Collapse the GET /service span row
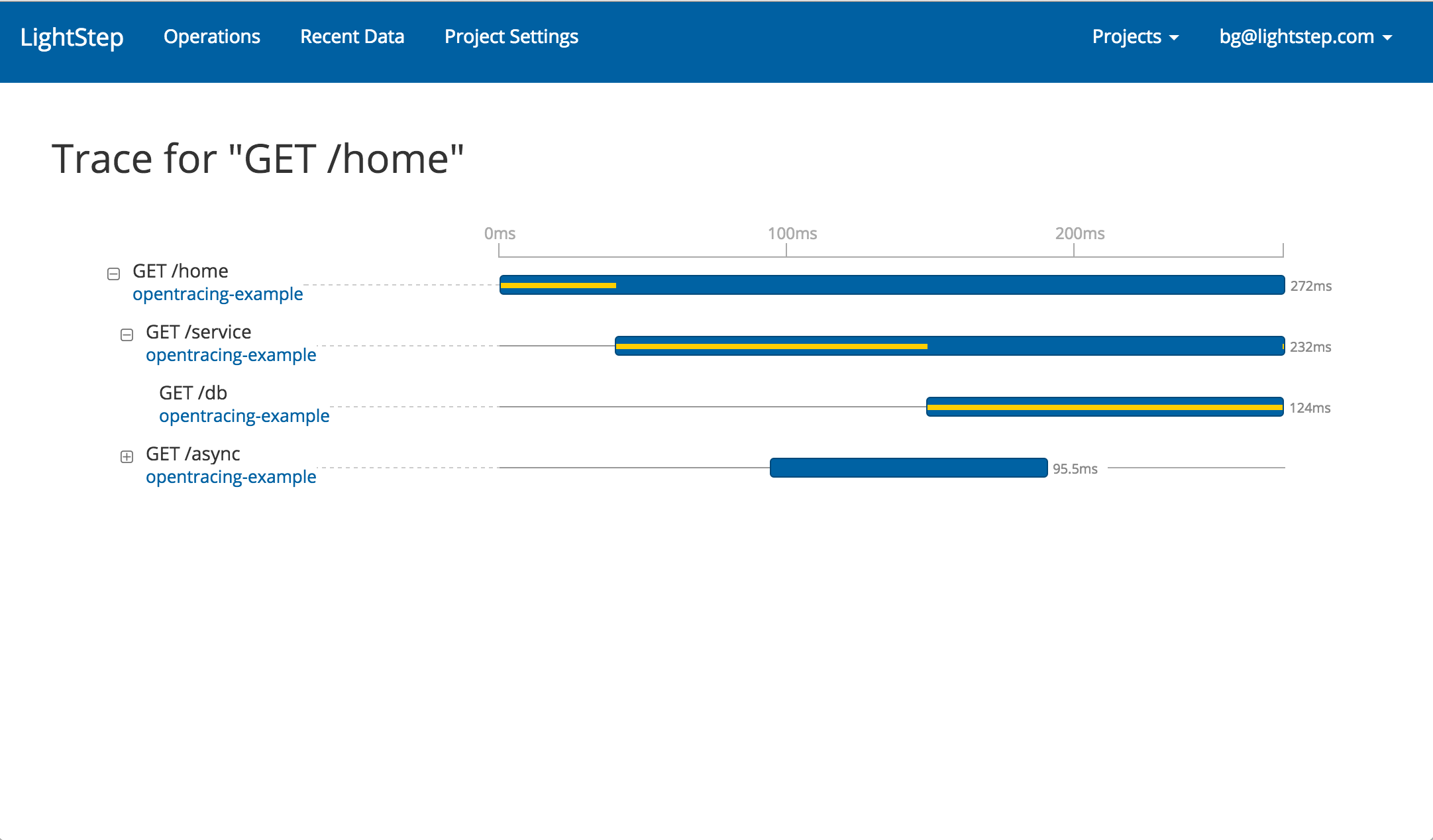Viewport: 1433px width, 840px height. (127, 335)
